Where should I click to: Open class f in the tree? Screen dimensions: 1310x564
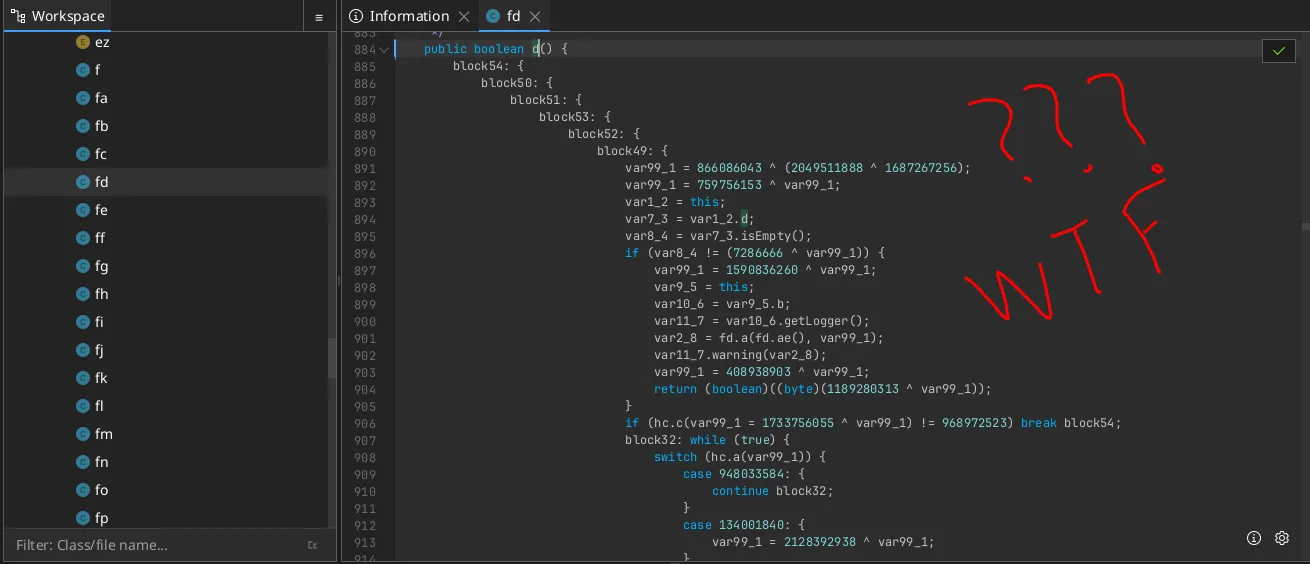[97, 70]
